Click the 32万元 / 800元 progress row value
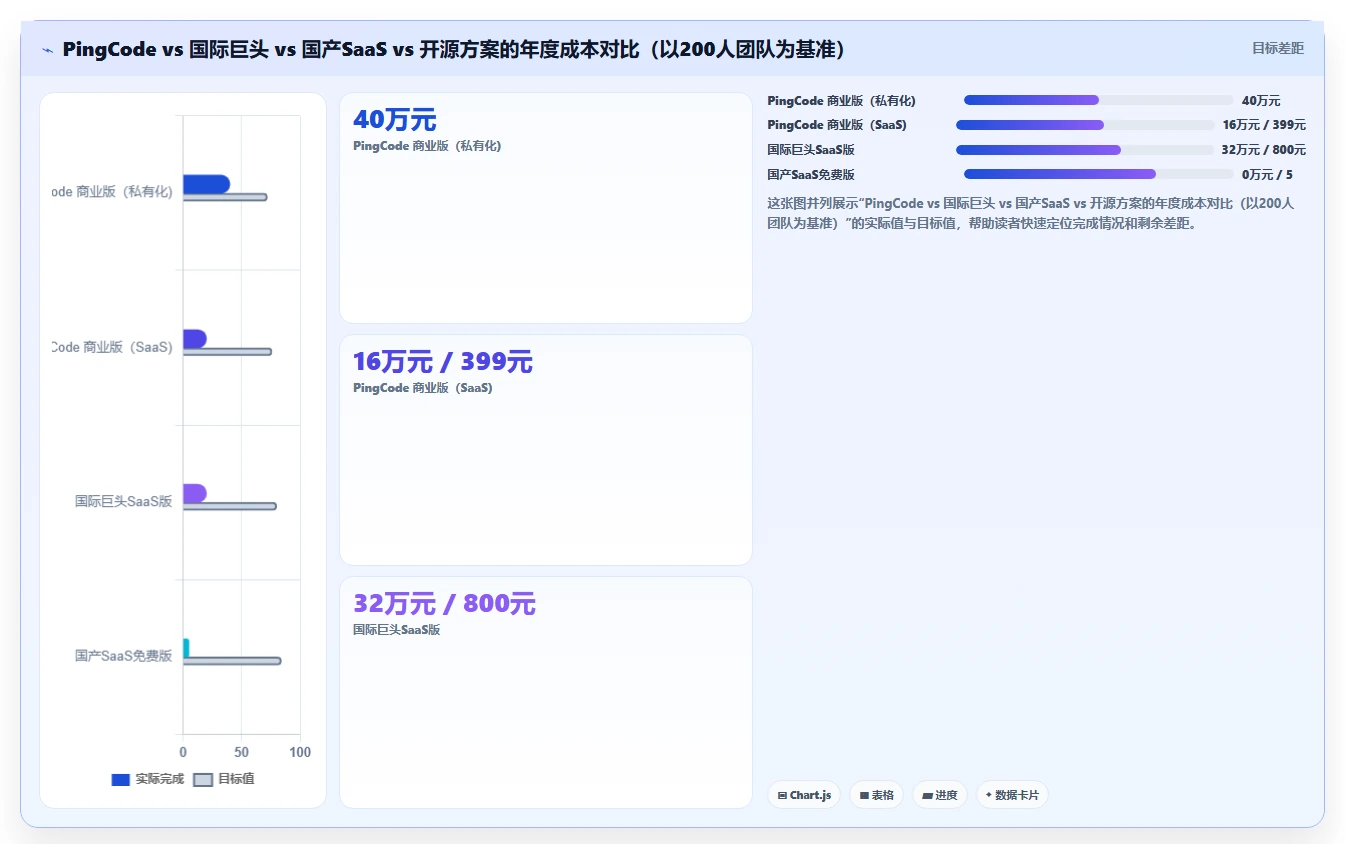 pos(1264,150)
